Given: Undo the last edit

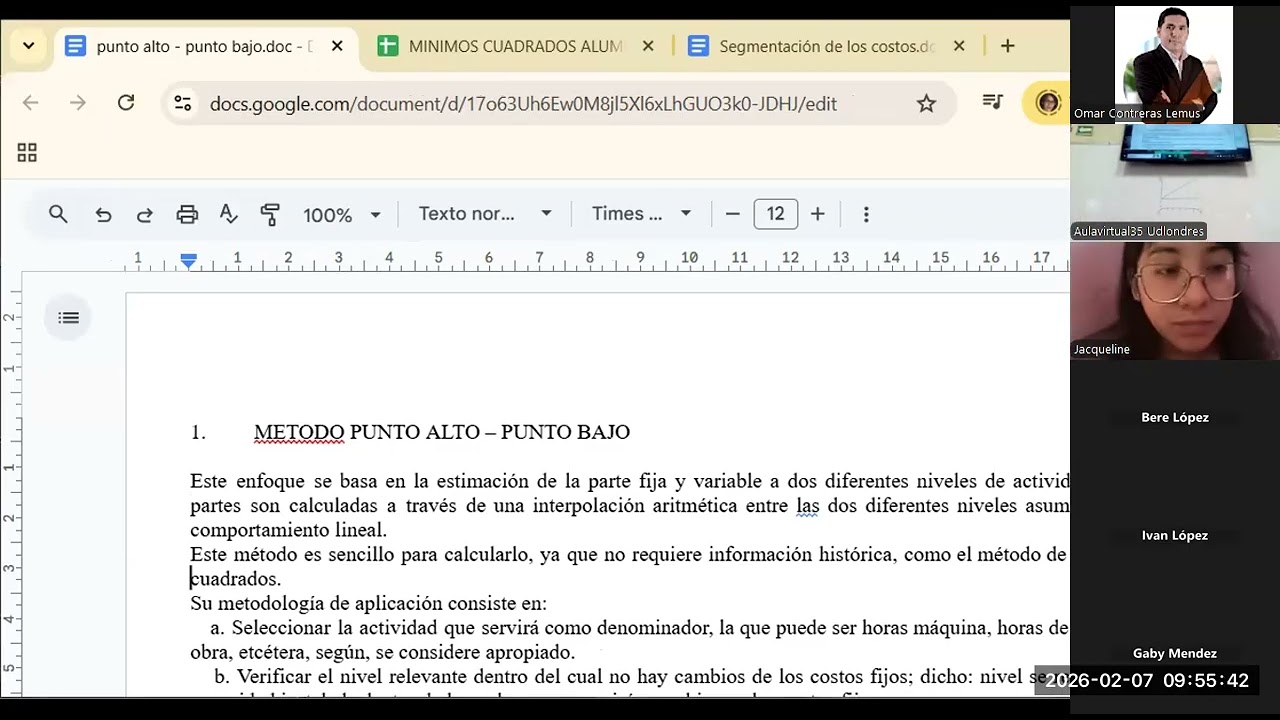Looking at the screenshot, I should pos(103,214).
